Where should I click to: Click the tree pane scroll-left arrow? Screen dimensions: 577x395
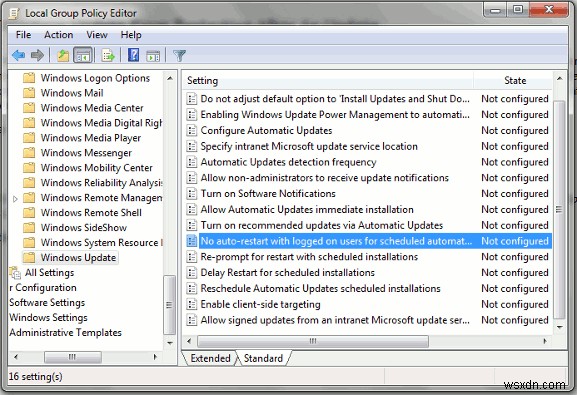click(15, 357)
